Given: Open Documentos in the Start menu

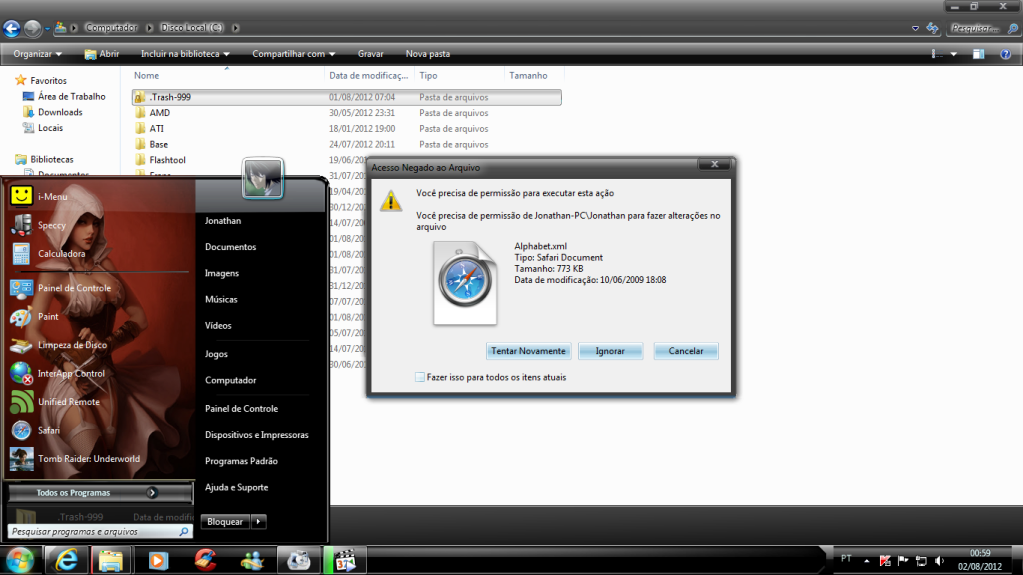Looking at the screenshot, I should click(x=230, y=247).
